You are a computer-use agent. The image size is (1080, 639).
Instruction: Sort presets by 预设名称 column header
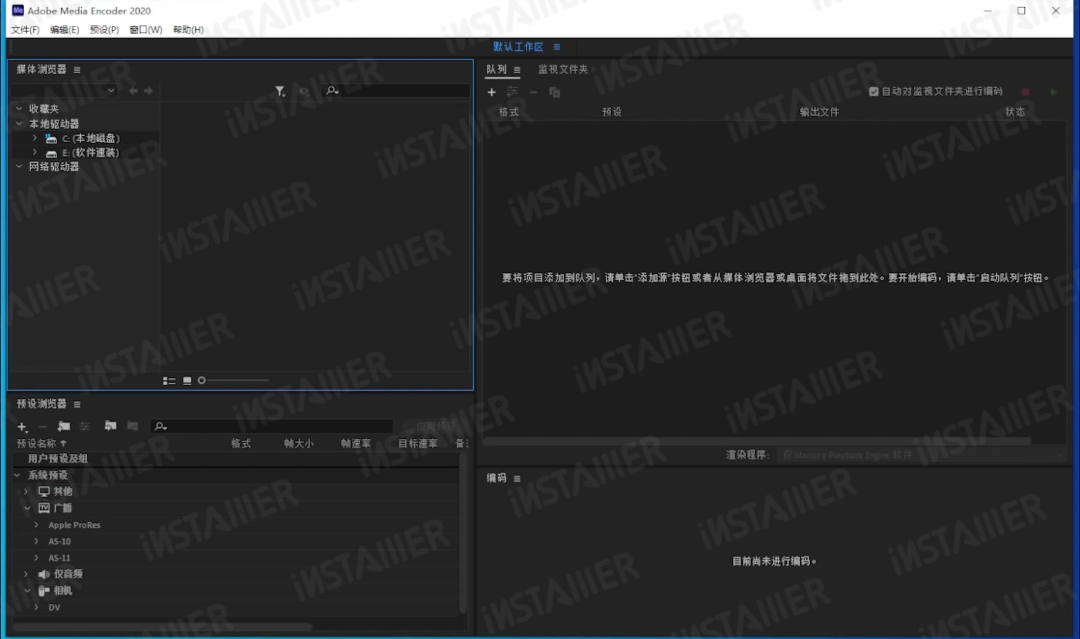click(37, 443)
